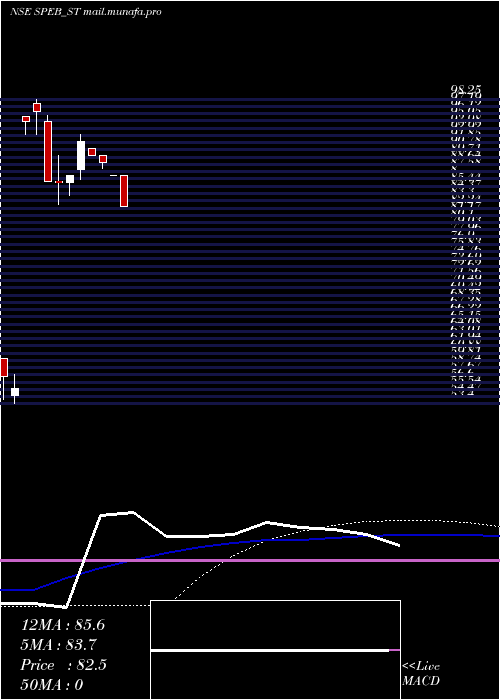The width and height of the screenshot is (500, 700).
Task: Click the '50MA : 0' value
Action: point(52,685)
